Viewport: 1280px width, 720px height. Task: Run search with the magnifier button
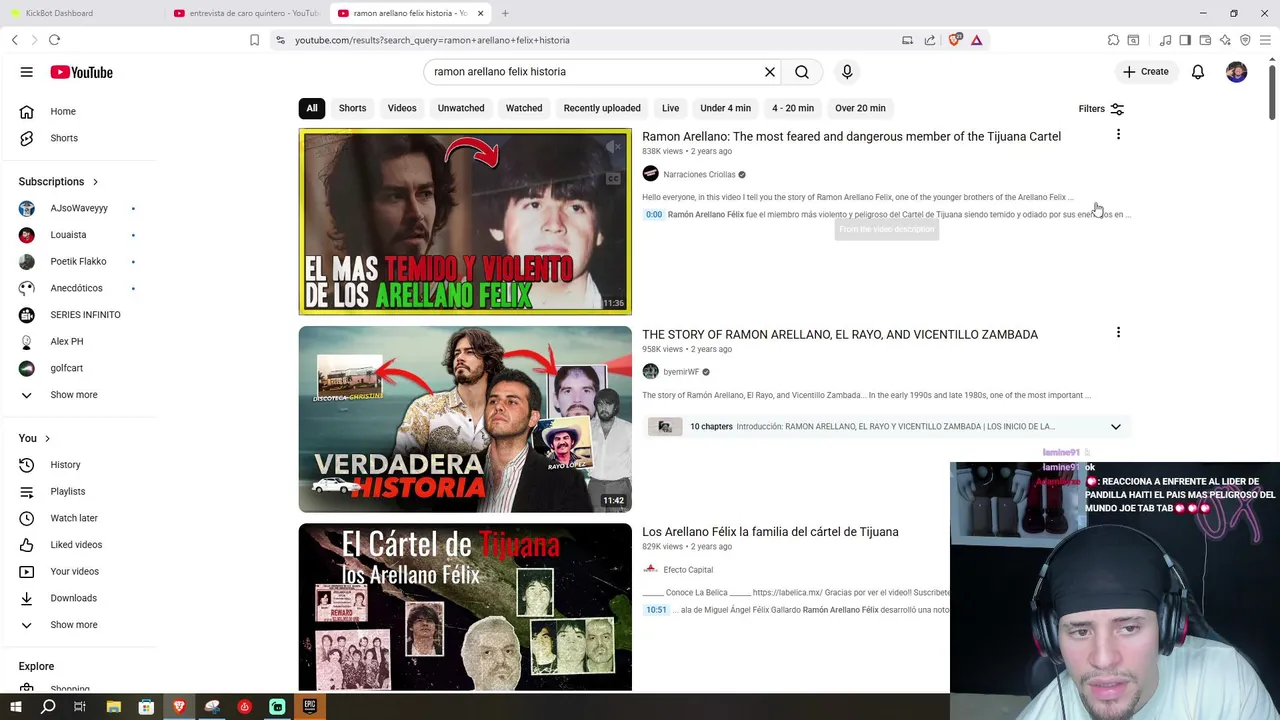802,72
